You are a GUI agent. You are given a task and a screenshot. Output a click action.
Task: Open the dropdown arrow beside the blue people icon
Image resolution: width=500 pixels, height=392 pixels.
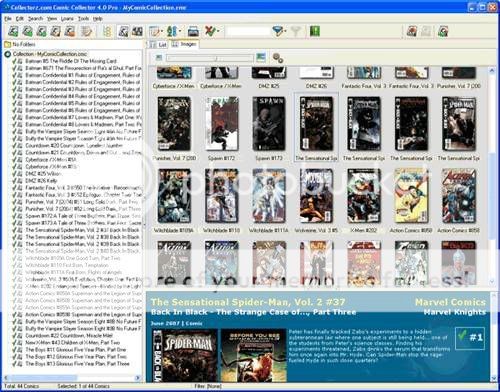pos(180,32)
